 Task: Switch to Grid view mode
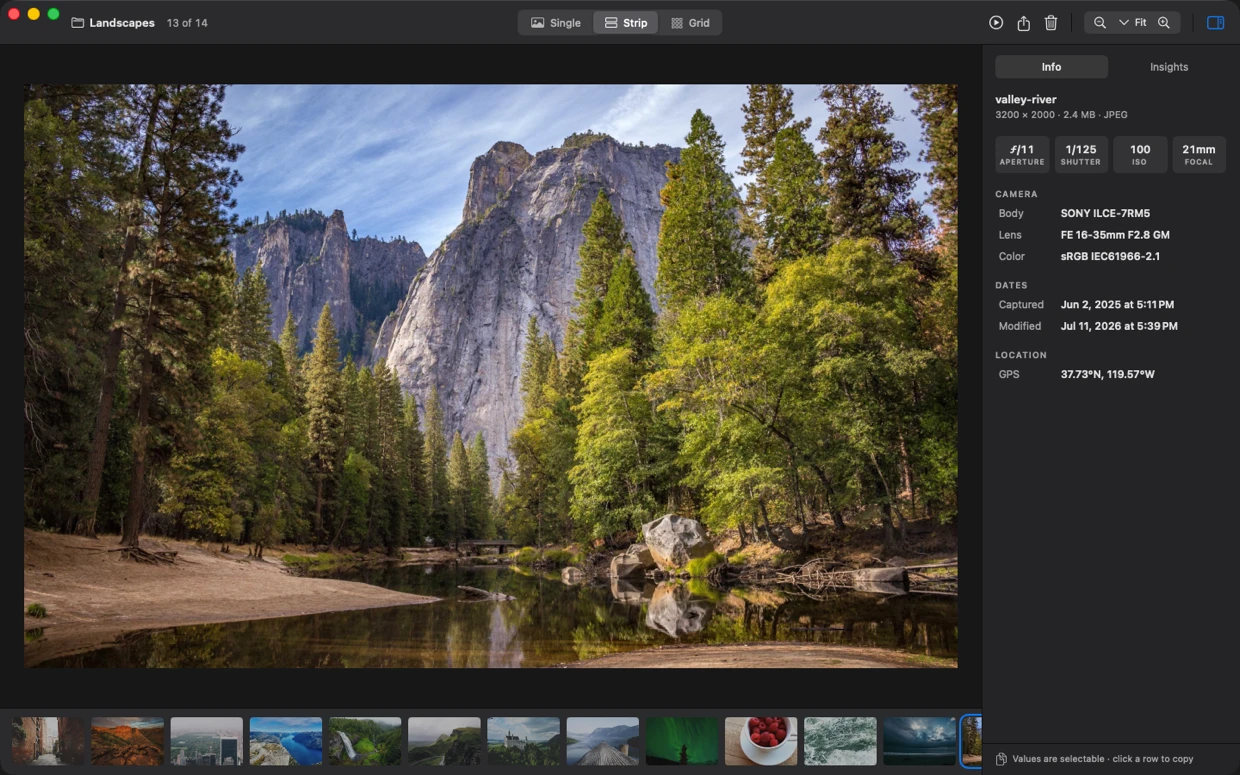point(690,23)
